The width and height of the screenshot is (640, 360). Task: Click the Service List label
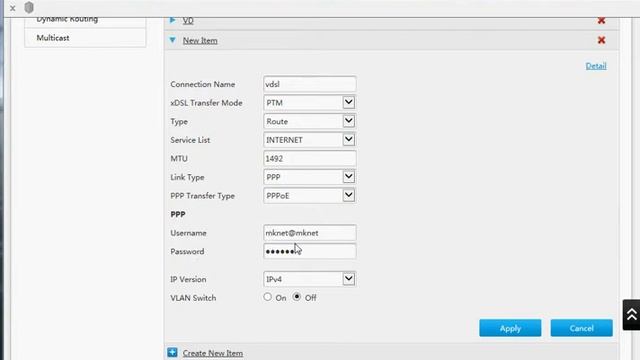point(190,140)
